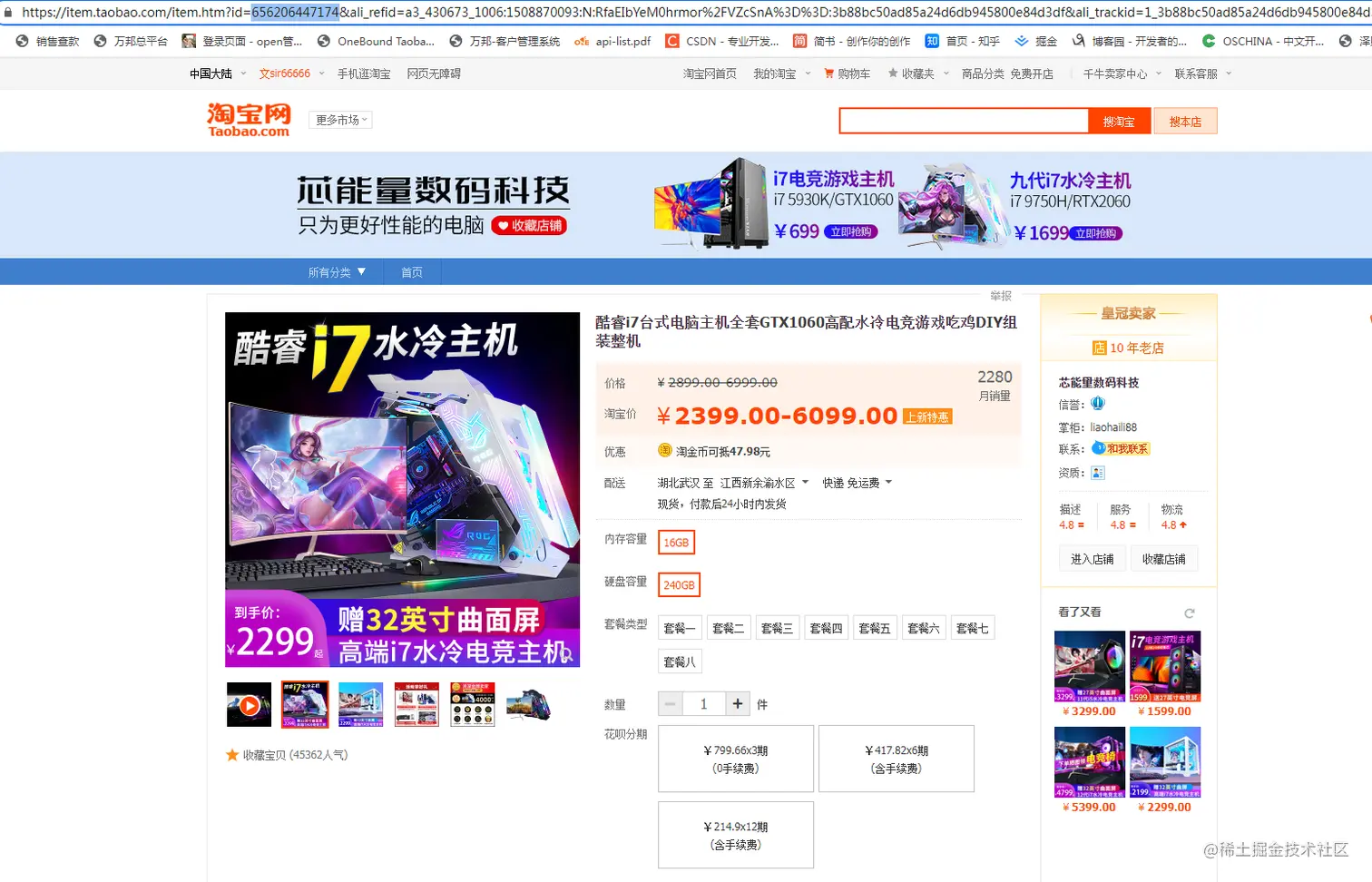
Task: Choose ¥799.66x3期 installment plan
Action: (x=736, y=759)
